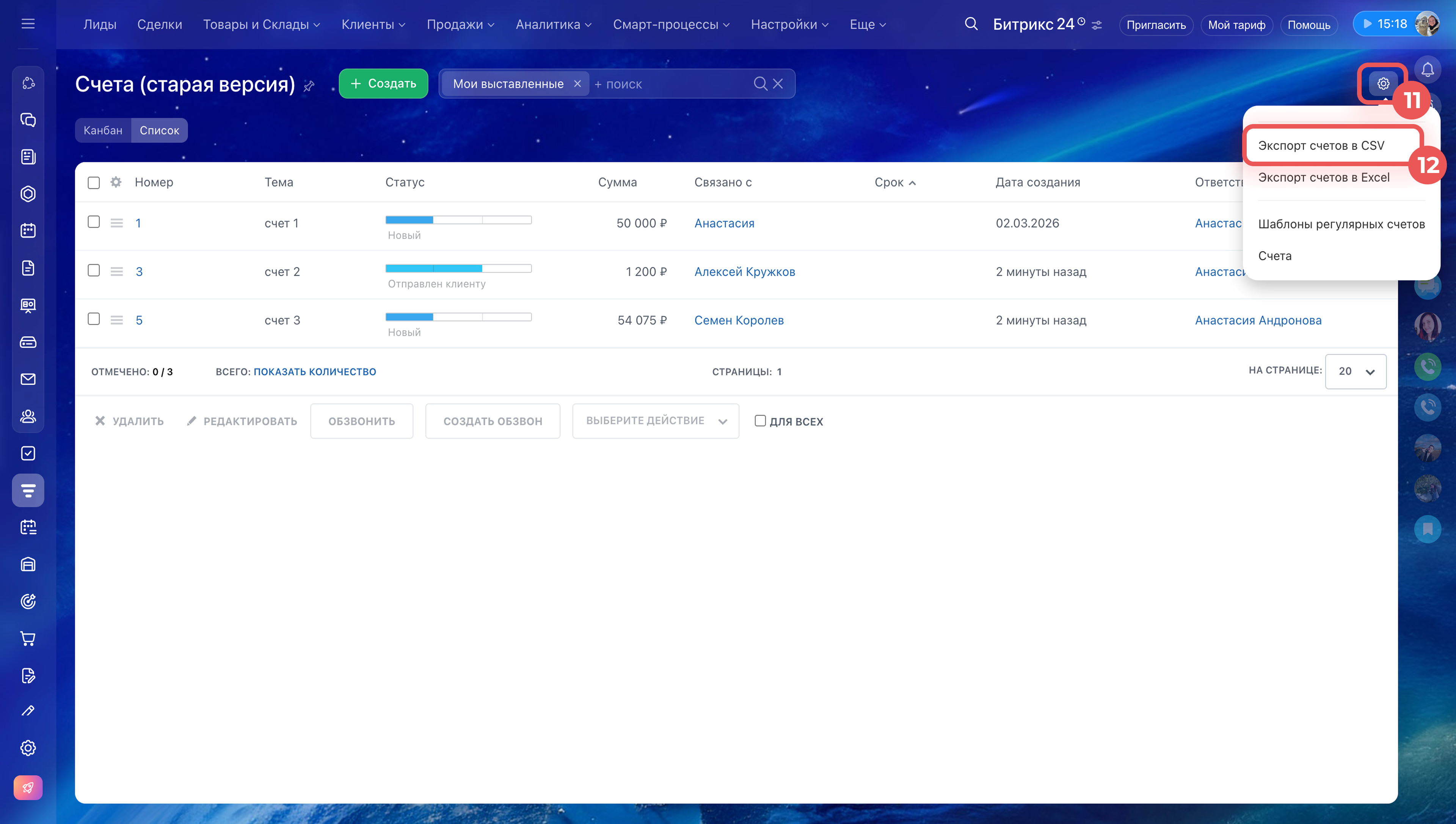Image resolution: width=1456 pixels, height=824 pixels.
Task: Open the mail icon in left sidebar
Action: (28, 379)
